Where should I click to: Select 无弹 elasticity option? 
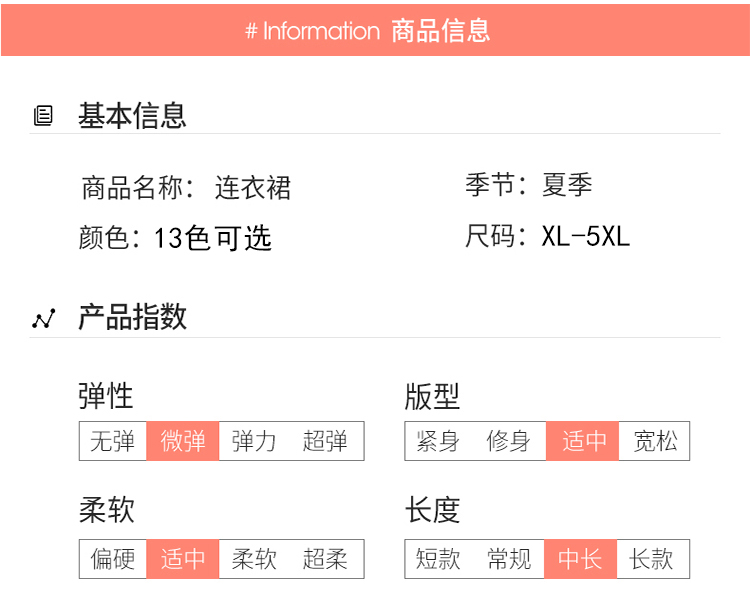113,441
